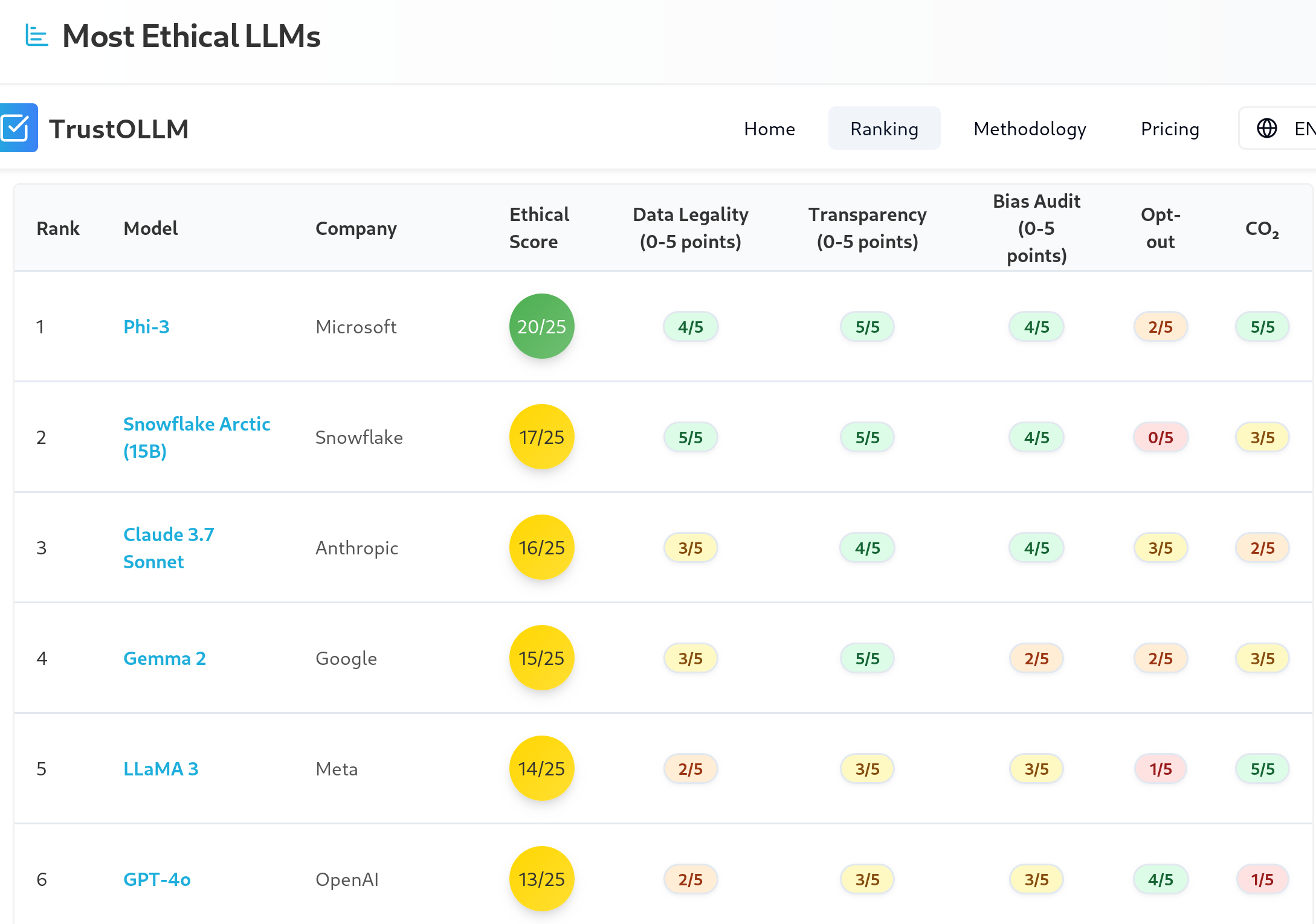Open the GPT-4o model link

coord(157,879)
